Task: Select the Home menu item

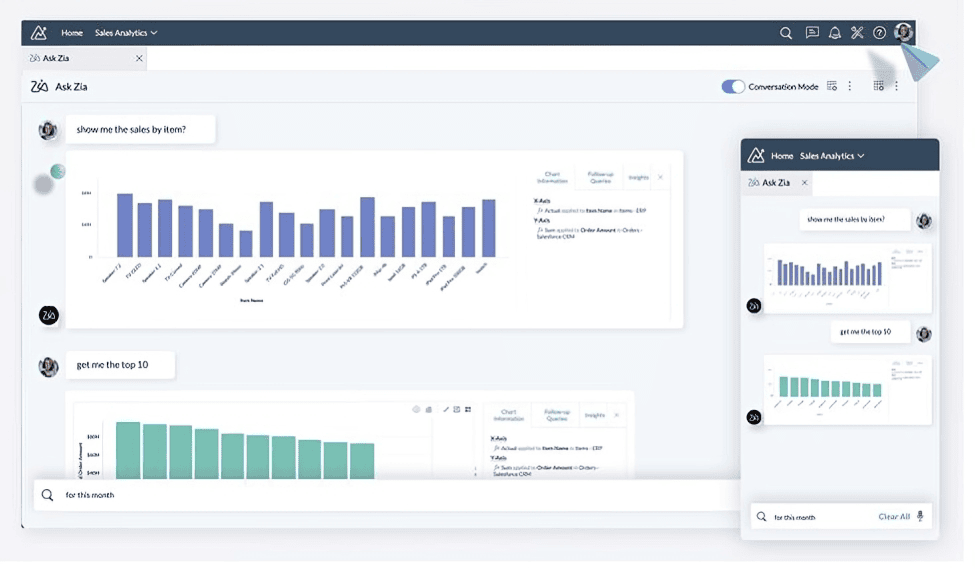Action: pyautogui.click(x=71, y=32)
